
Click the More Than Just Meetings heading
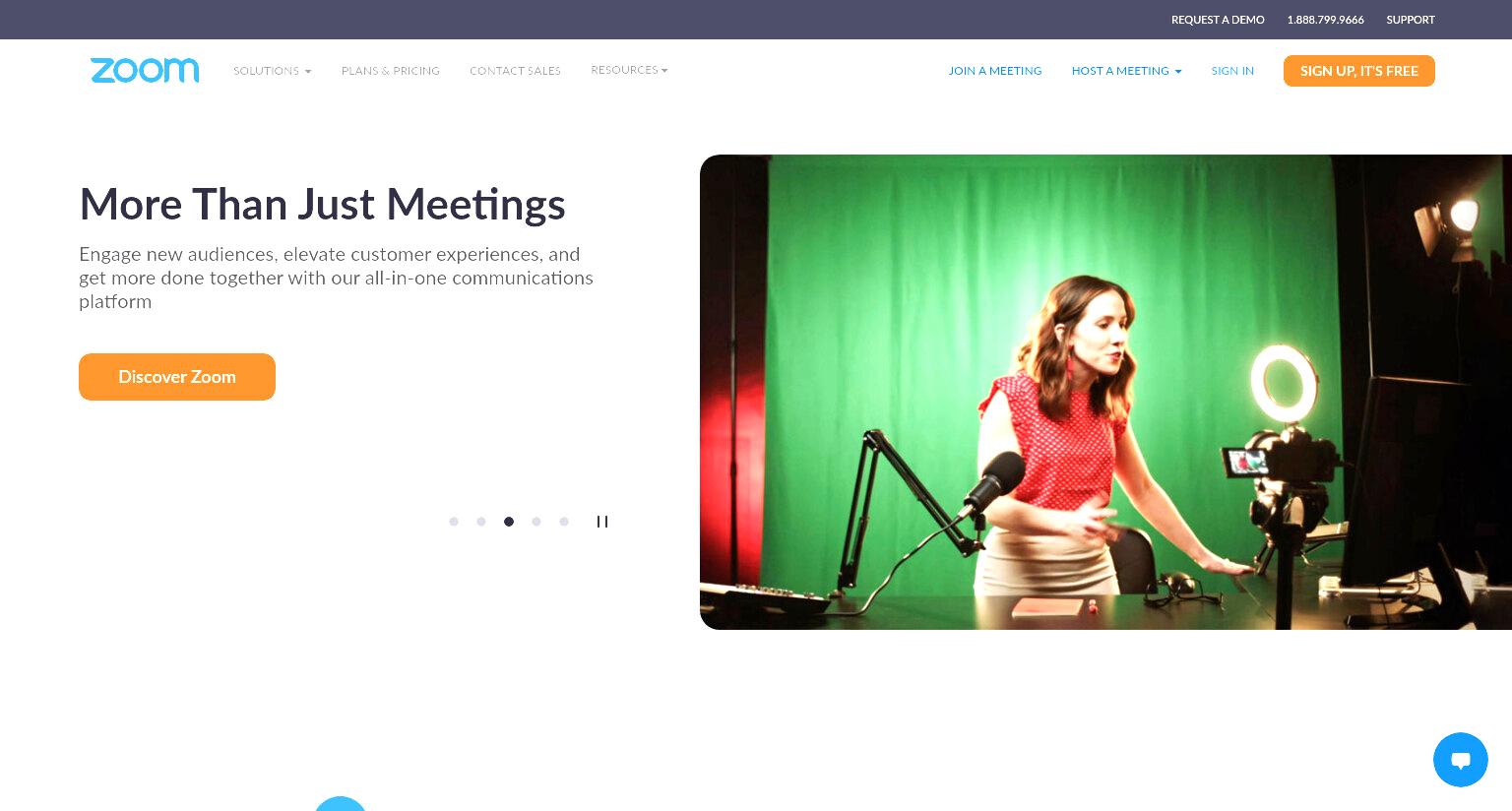[x=323, y=205]
